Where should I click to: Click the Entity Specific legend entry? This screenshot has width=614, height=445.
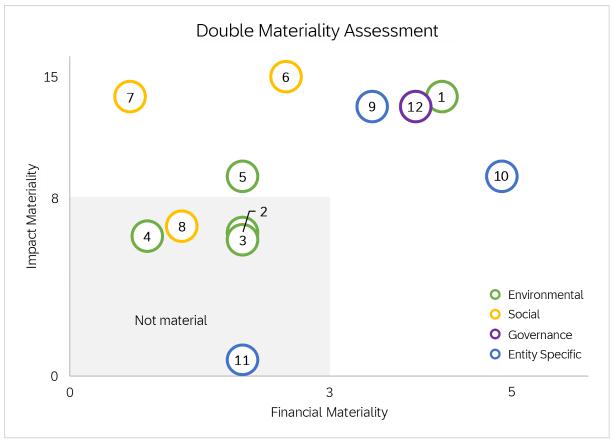544,354
